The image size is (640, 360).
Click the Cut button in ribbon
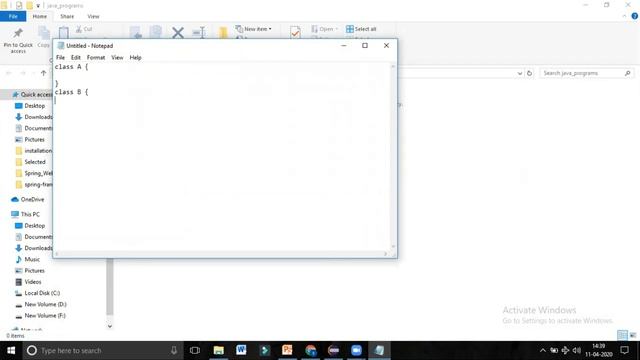84,29
